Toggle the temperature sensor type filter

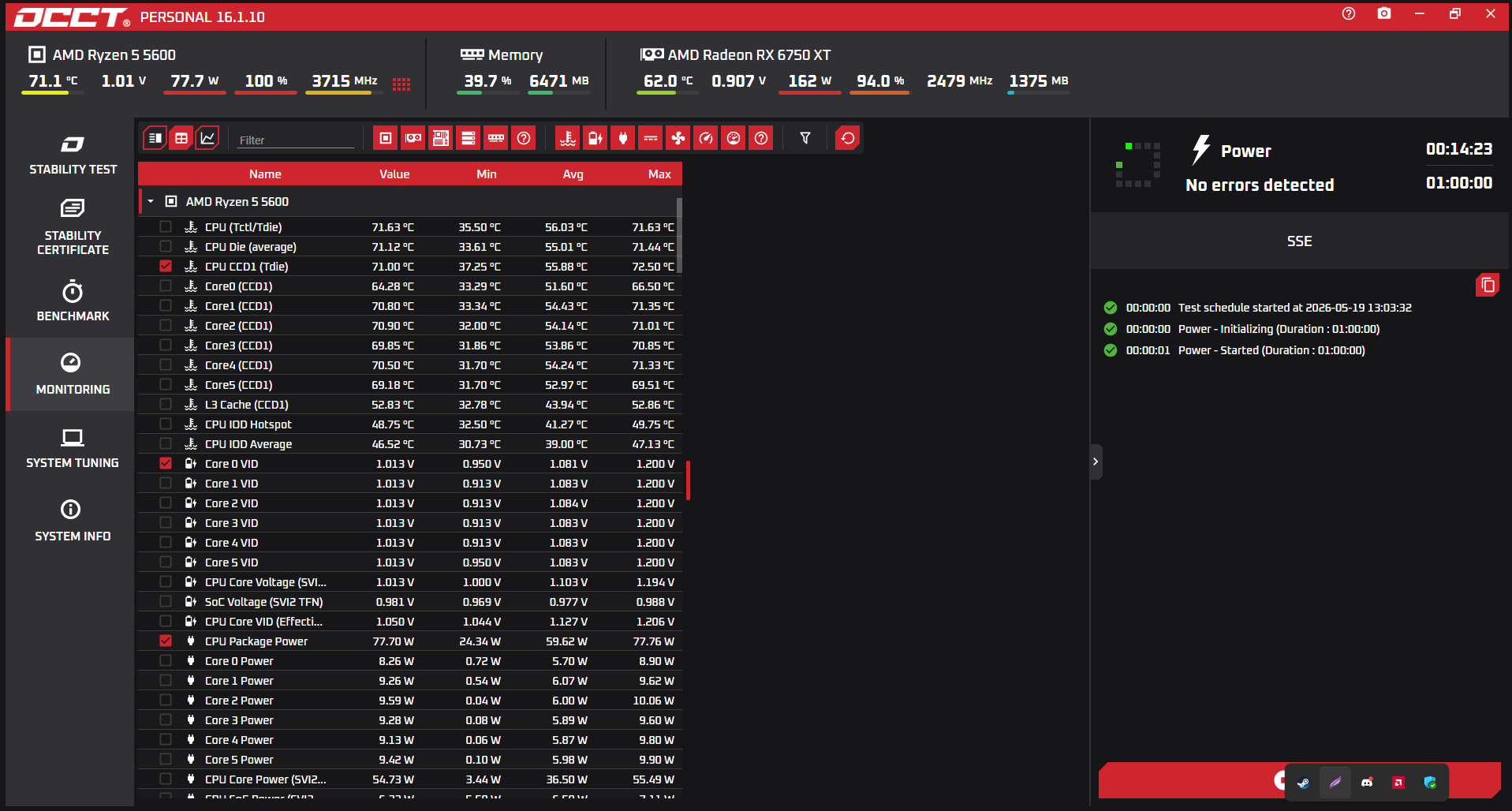click(568, 138)
